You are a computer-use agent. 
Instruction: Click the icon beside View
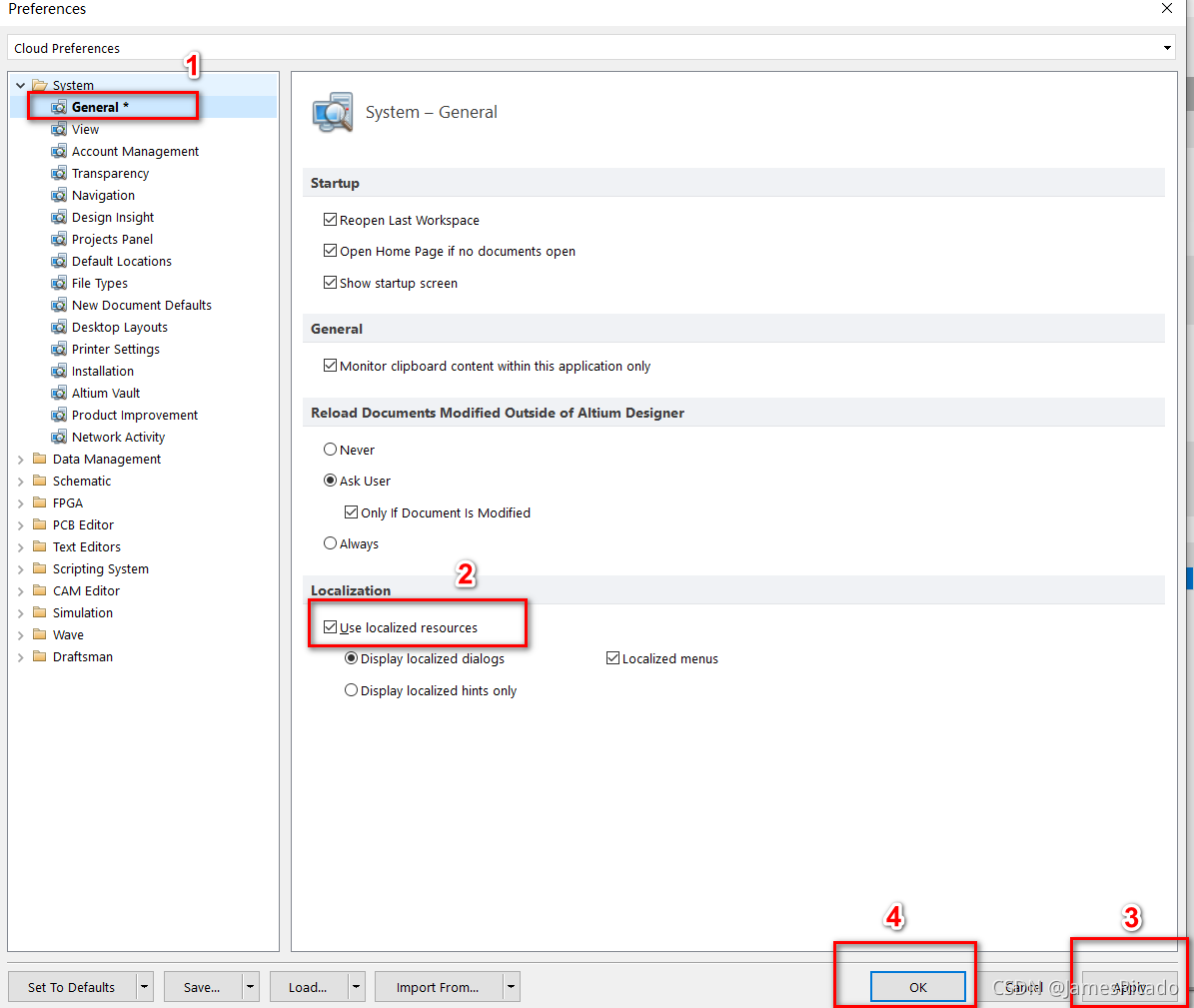point(59,130)
